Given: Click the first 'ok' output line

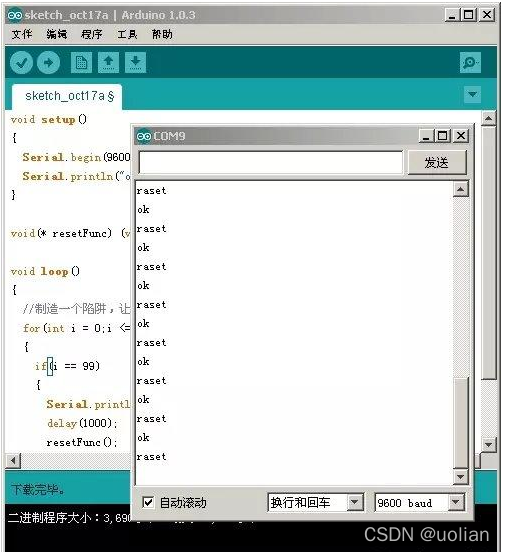Looking at the screenshot, I should click(x=143, y=210).
